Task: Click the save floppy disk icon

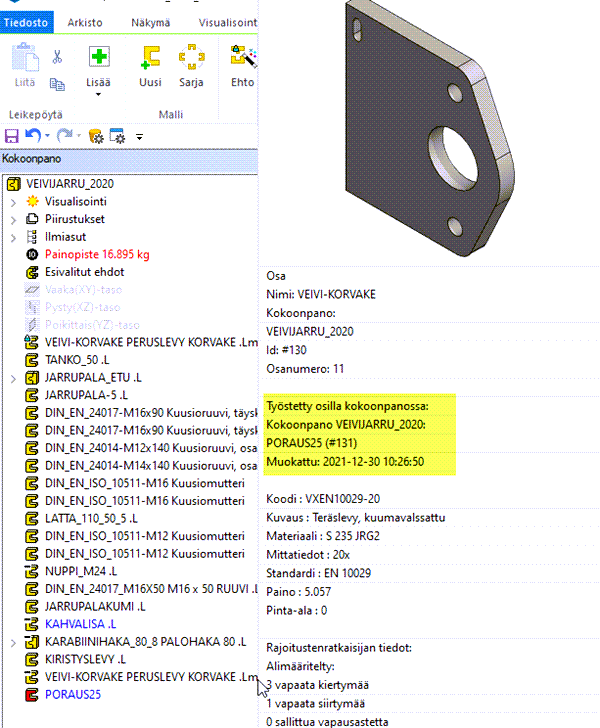Action: click(12, 135)
